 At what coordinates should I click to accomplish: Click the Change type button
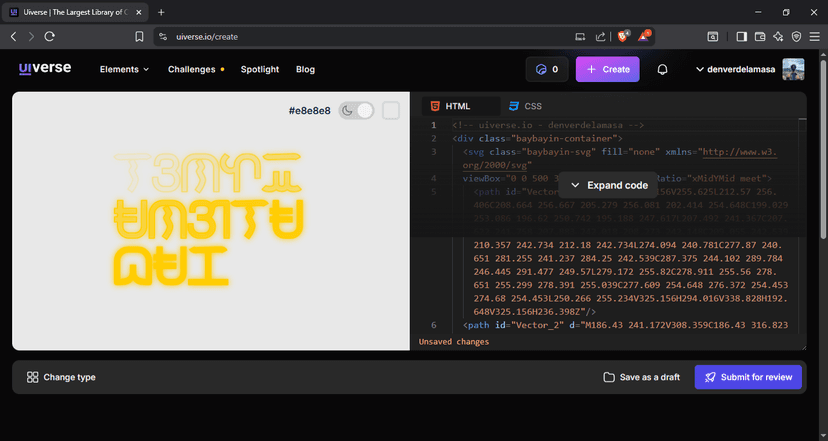tap(62, 377)
